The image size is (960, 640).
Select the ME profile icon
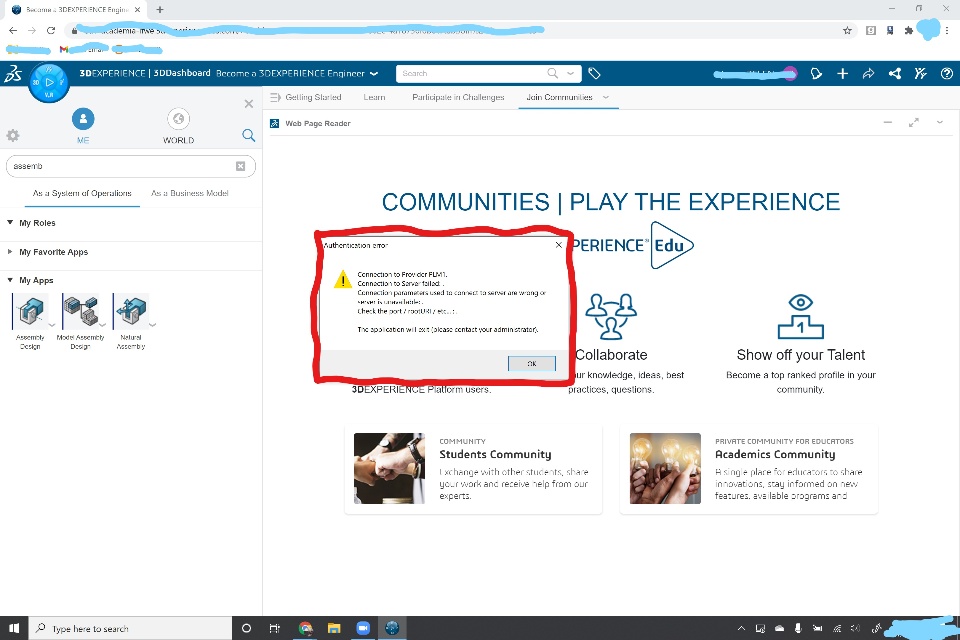83,119
